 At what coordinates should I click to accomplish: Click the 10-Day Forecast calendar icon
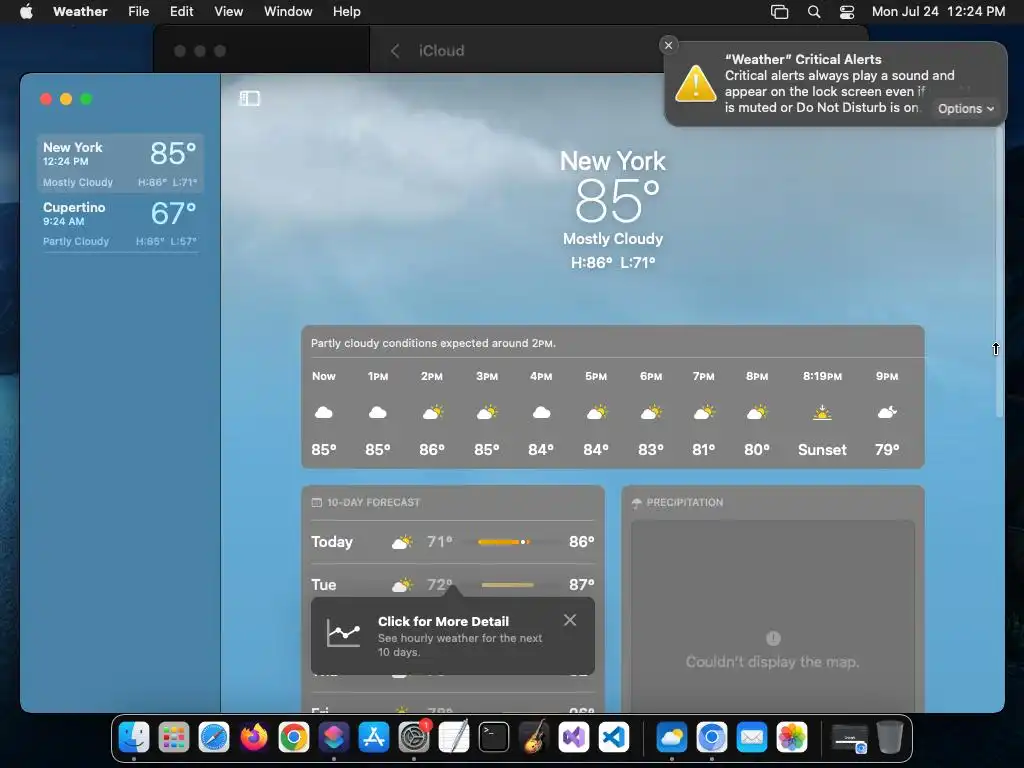point(317,502)
